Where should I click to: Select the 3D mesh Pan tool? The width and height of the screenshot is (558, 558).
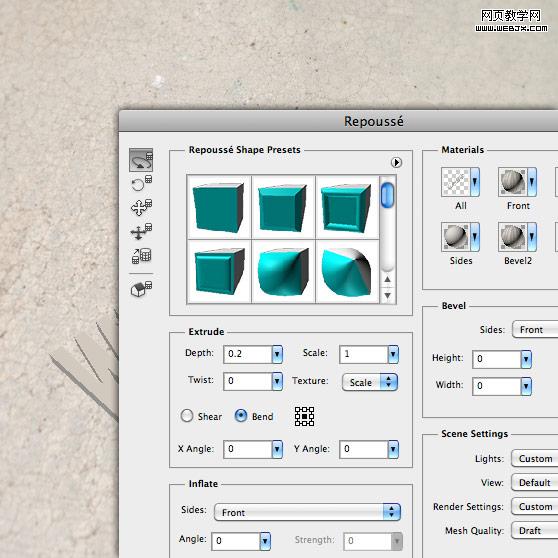coord(141,207)
